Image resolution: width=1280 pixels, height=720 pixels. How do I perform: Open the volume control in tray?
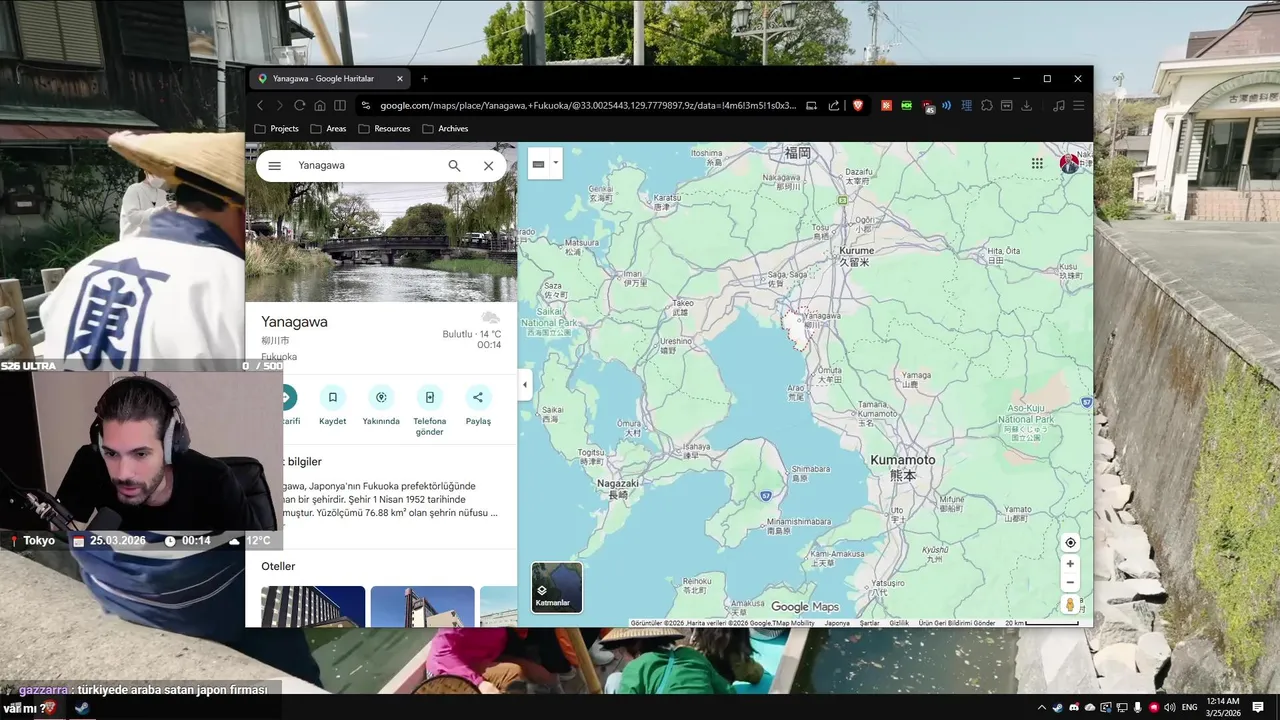[x=1170, y=707]
